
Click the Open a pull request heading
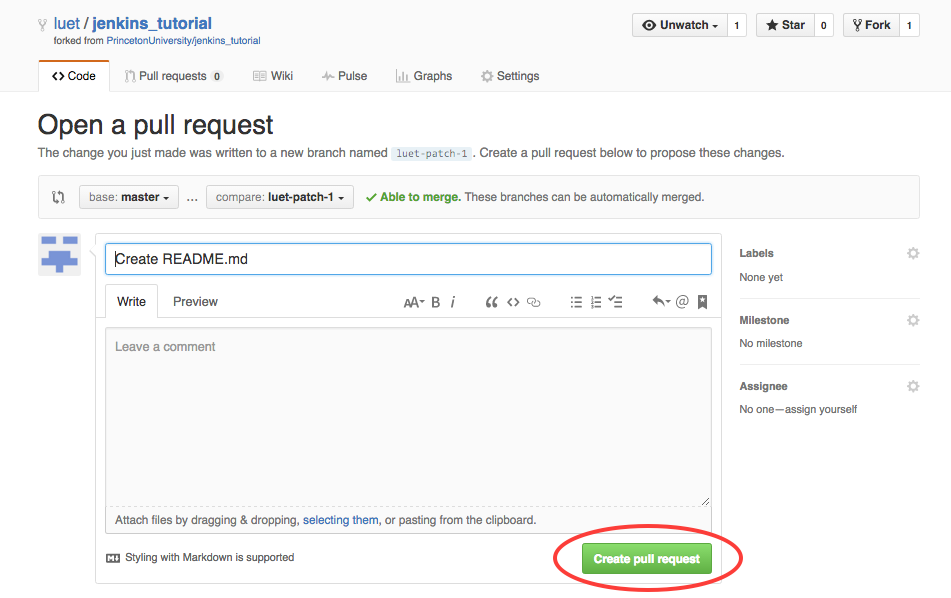point(156,125)
